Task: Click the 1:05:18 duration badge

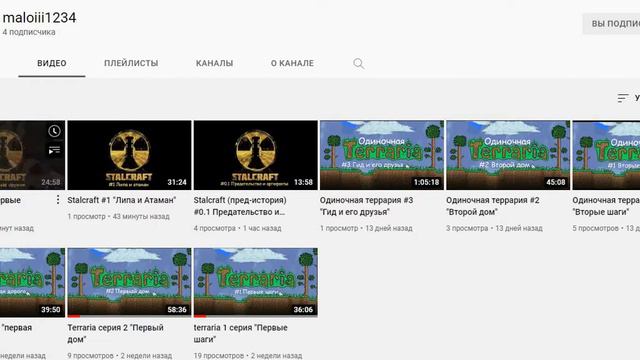Action: click(x=427, y=182)
